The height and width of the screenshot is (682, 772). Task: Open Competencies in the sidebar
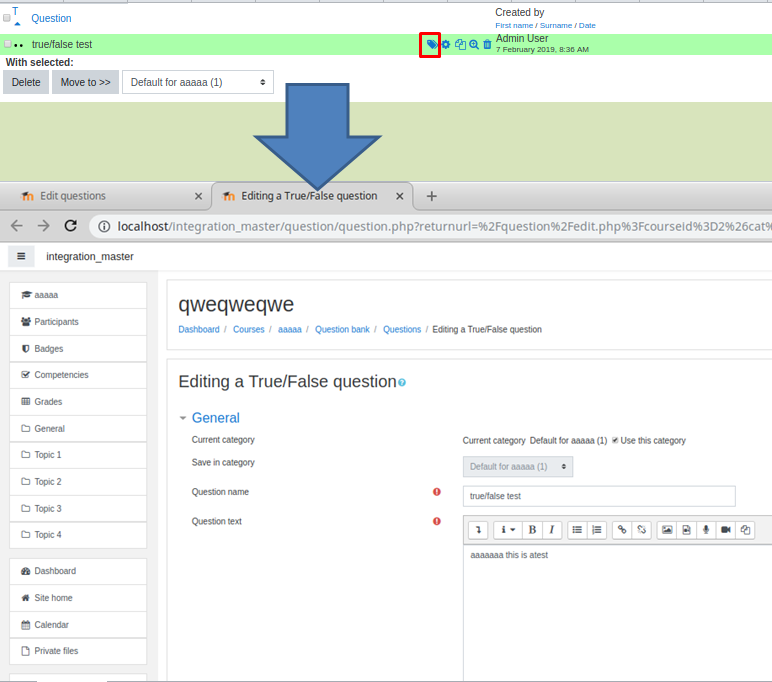coord(78,375)
